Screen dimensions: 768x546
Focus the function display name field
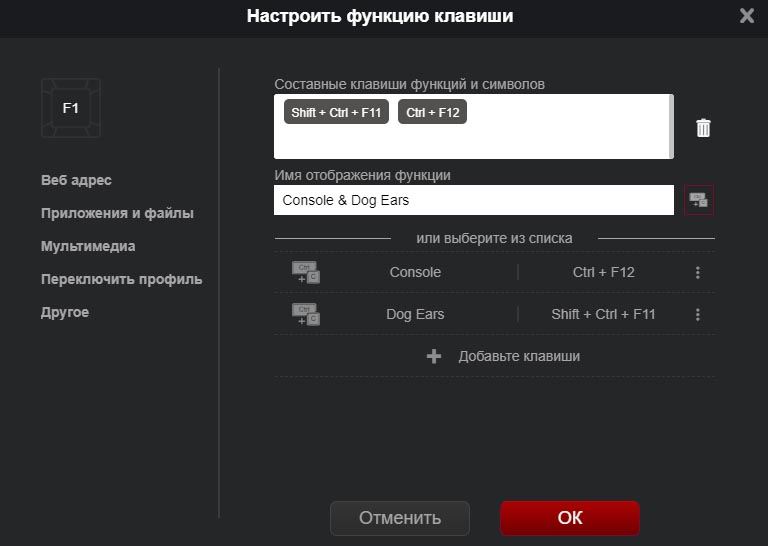coord(474,200)
